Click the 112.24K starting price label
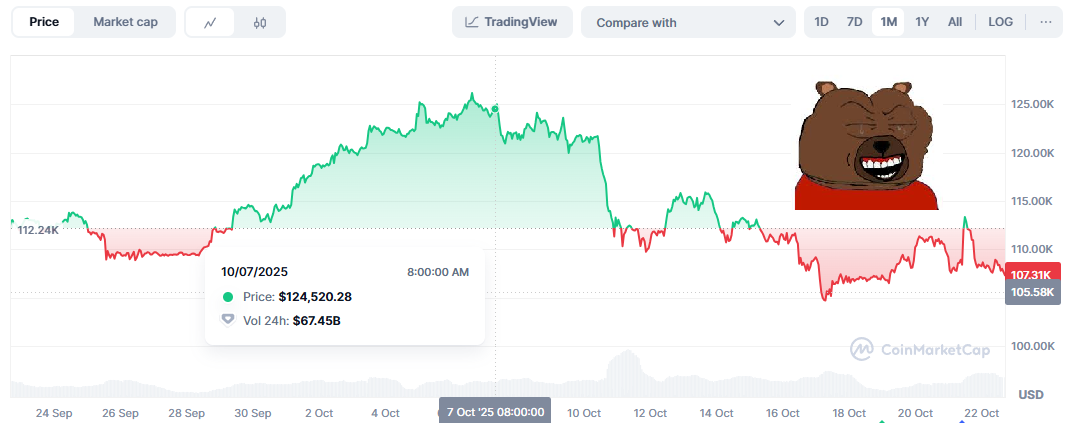1065x423 pixels. point(38,229)
